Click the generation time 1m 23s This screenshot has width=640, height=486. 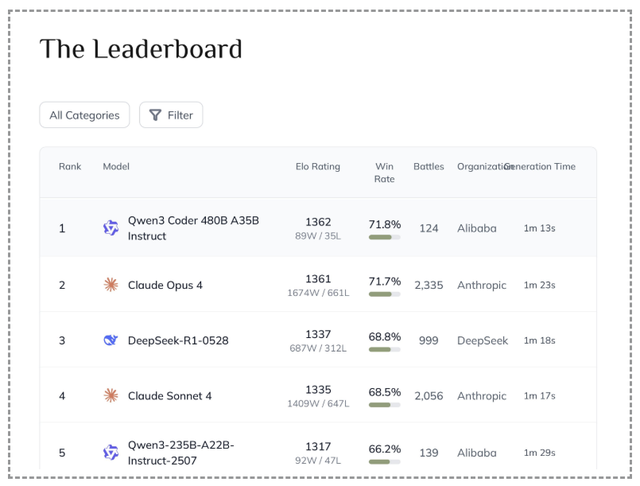[x=540, y=285]
